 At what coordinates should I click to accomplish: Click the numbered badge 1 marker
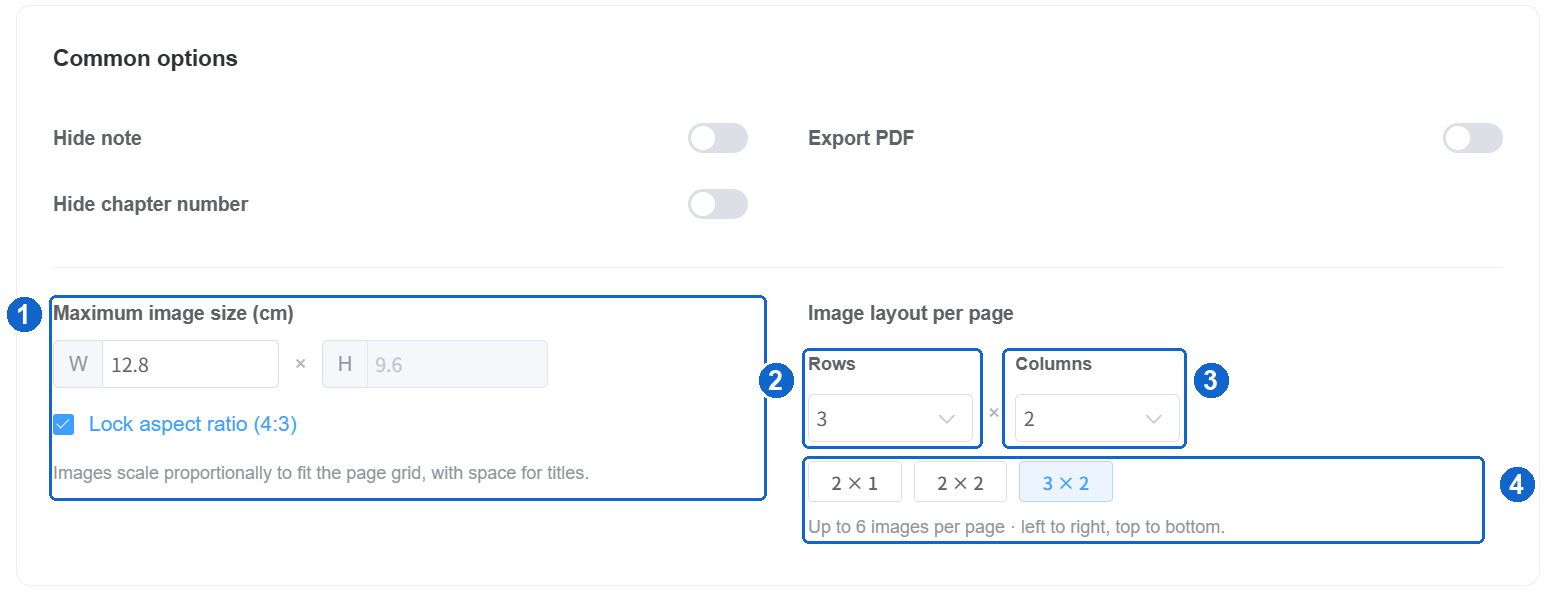click(x=23, y=315)
